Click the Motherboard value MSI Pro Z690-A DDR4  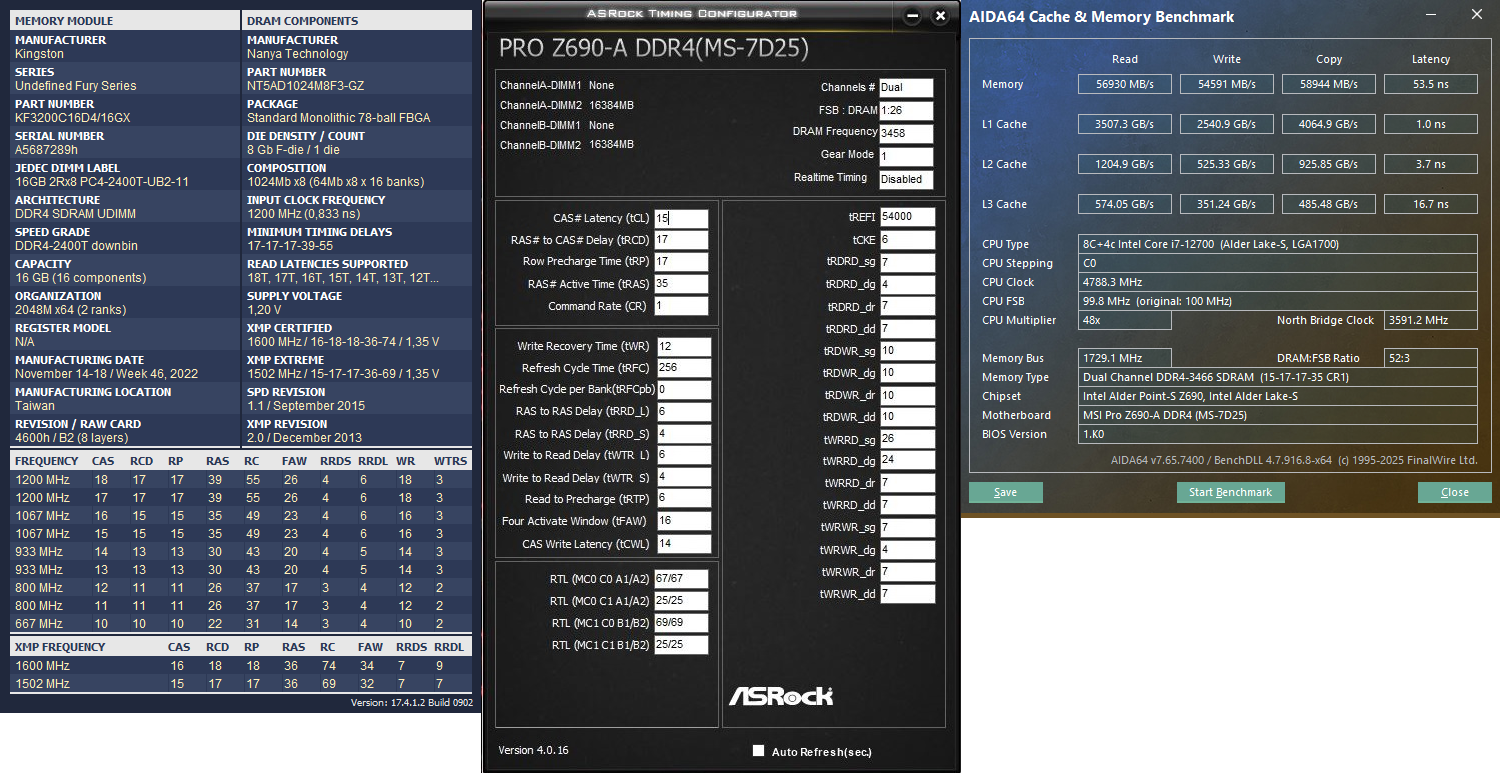[1278, 415]
